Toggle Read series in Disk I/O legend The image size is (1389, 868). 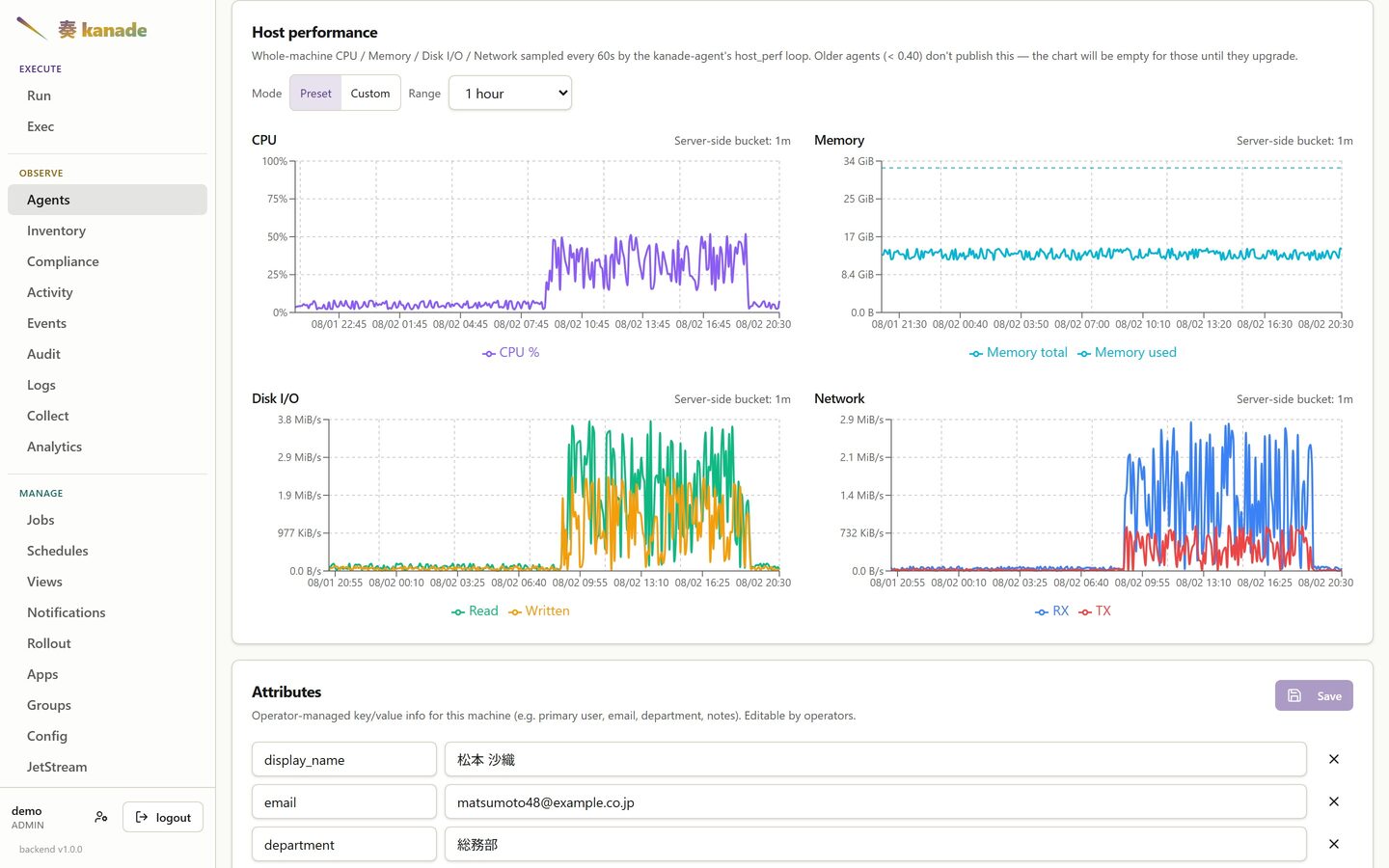[x=475, y=610]
